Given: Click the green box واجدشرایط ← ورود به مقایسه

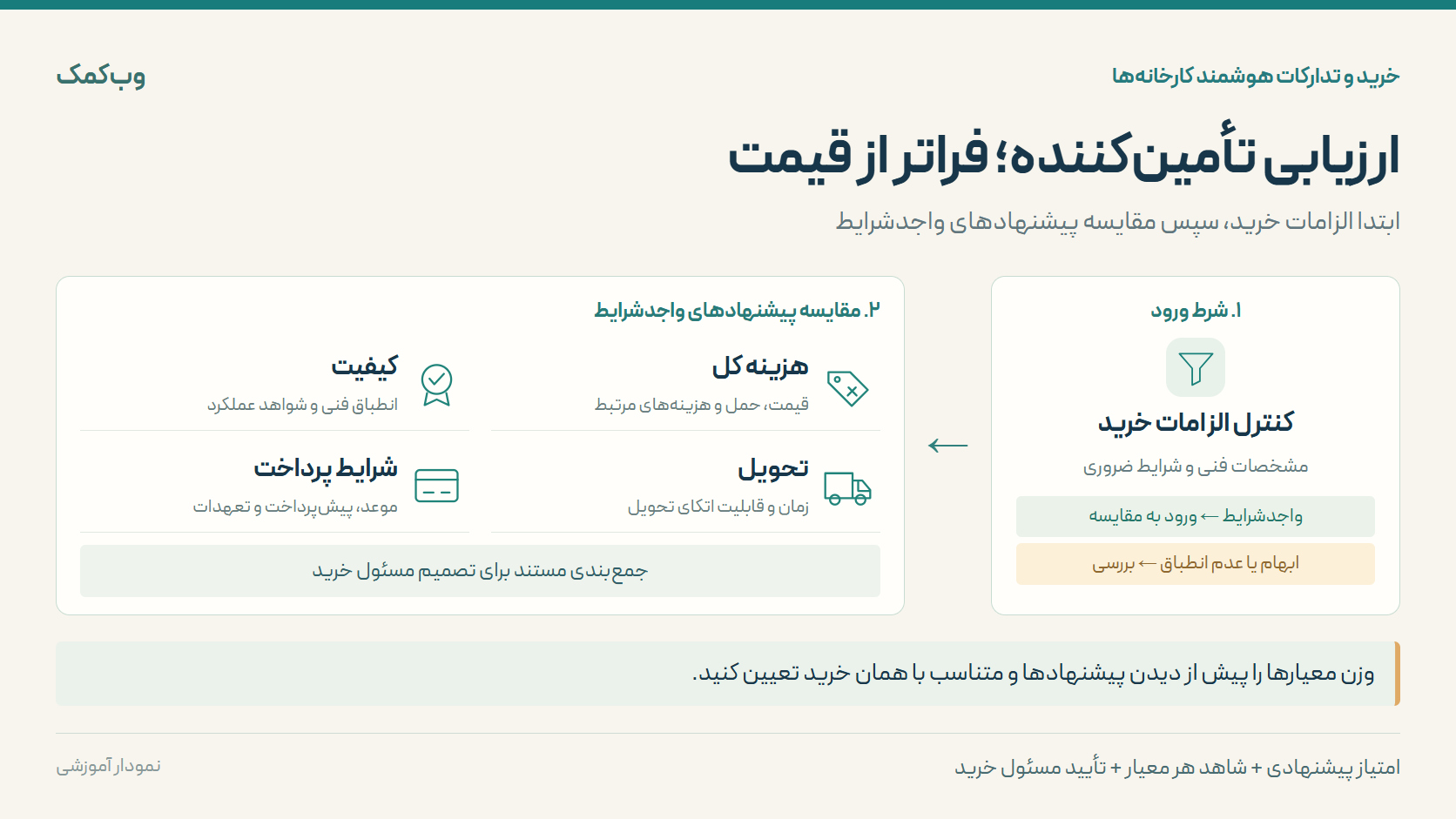Looking at the screenshot, I should [1196, 516].
